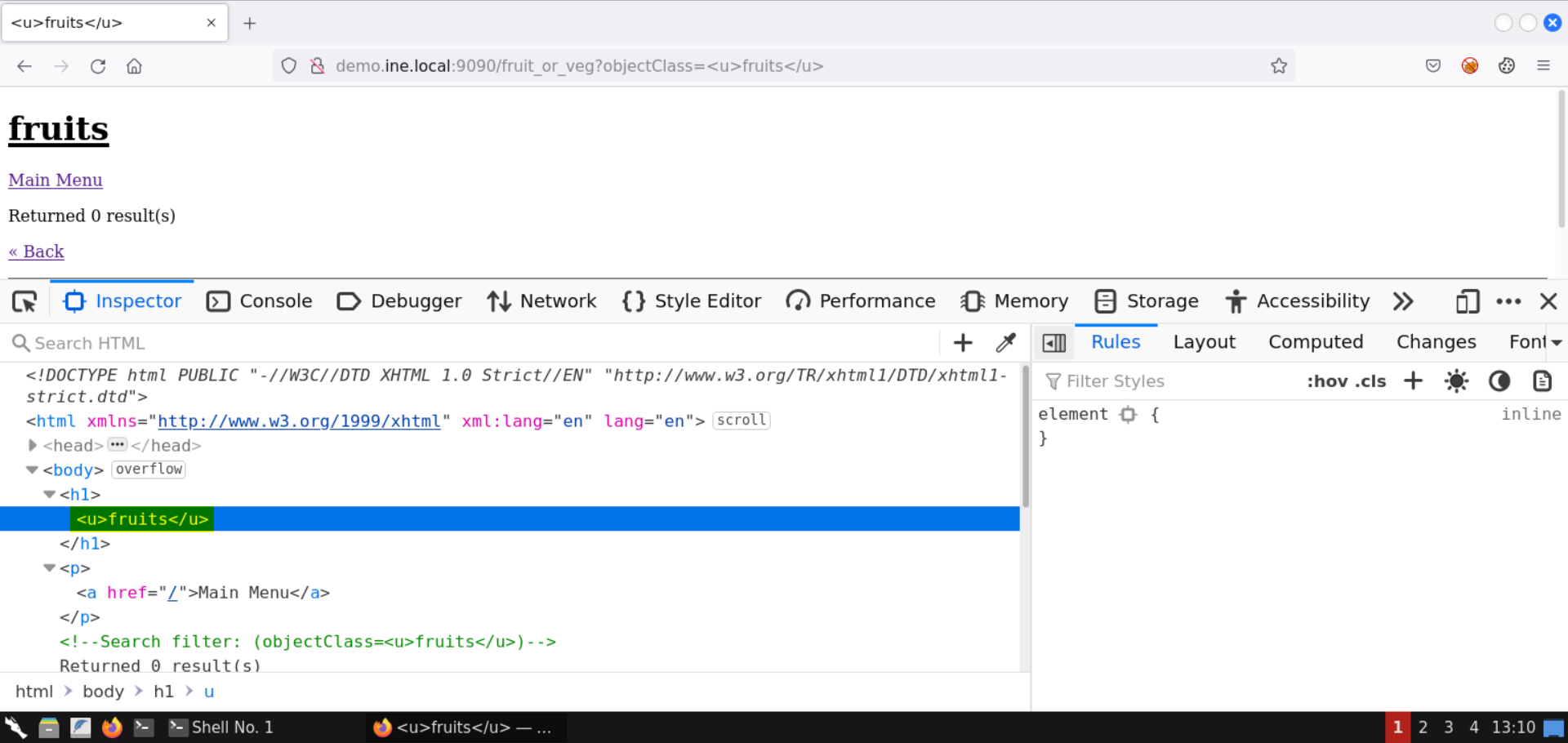Open Responsive Design Mode icon
Viewport: 1568px width, 743px height.
pos(1467,302)
